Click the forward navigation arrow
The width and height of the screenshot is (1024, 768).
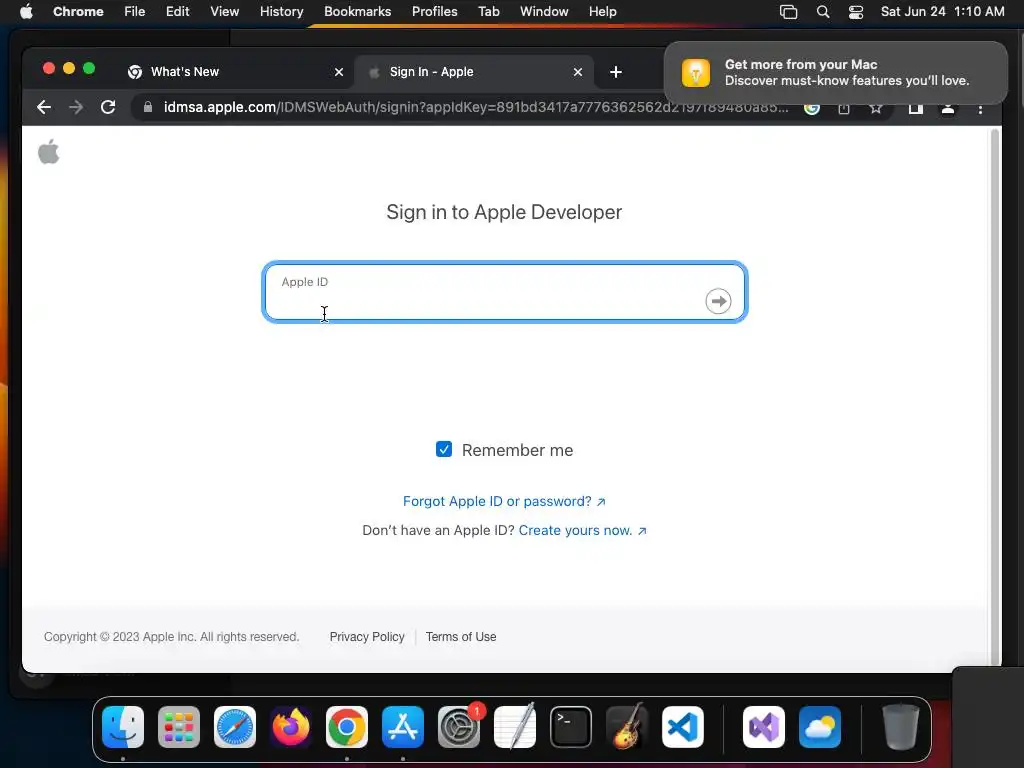pyautogui.click(x=76, y=107)
